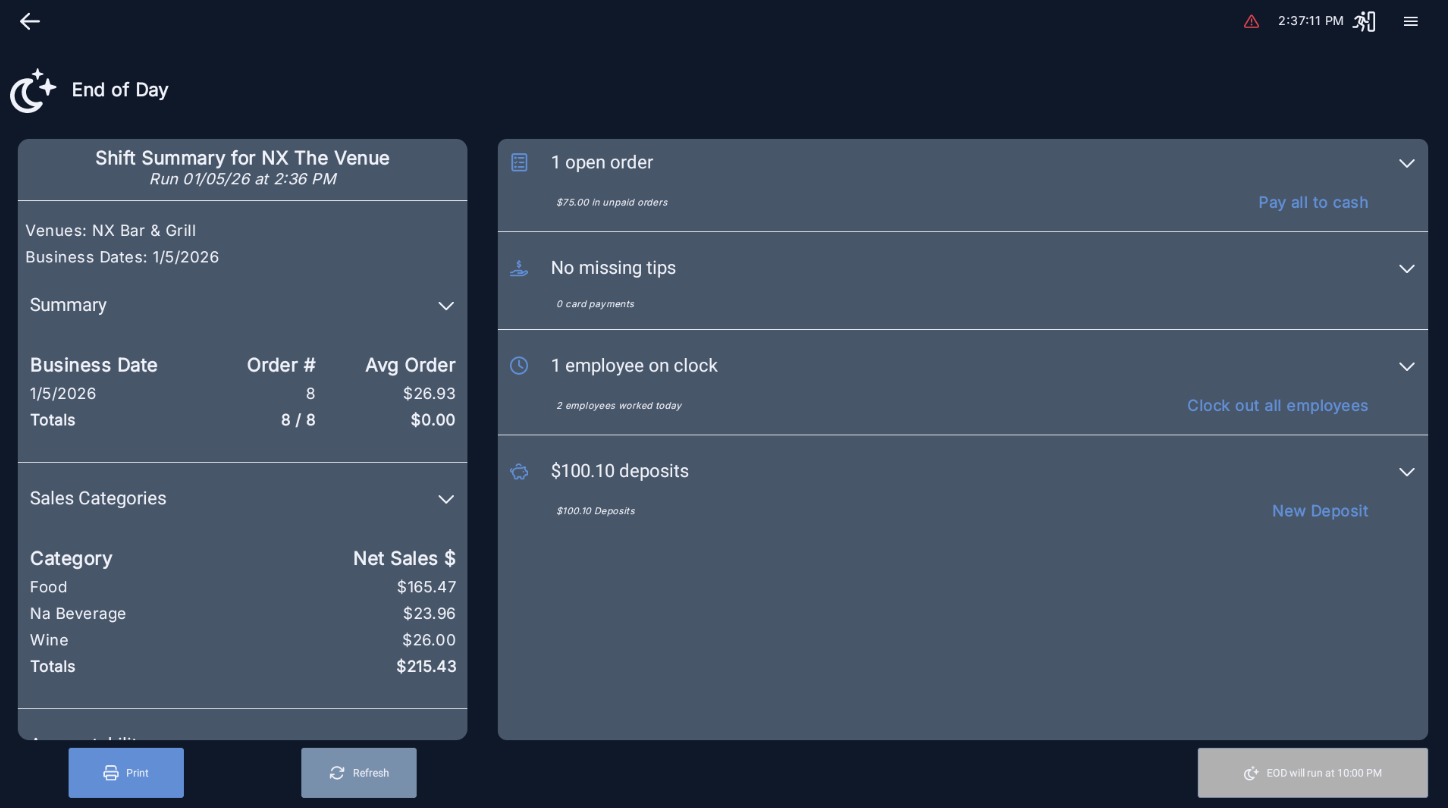The width and height of the screenshot is (1448, 808).
Task: Expand the 1 open order row
Action: point(1407,163)
